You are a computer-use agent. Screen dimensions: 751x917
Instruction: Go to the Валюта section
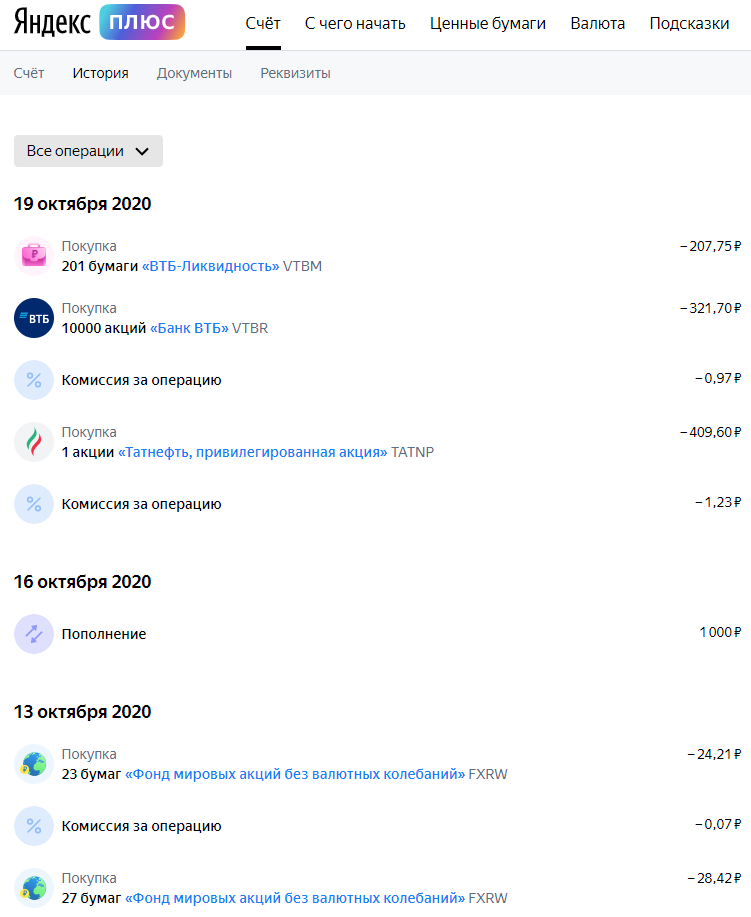[598, 23]
